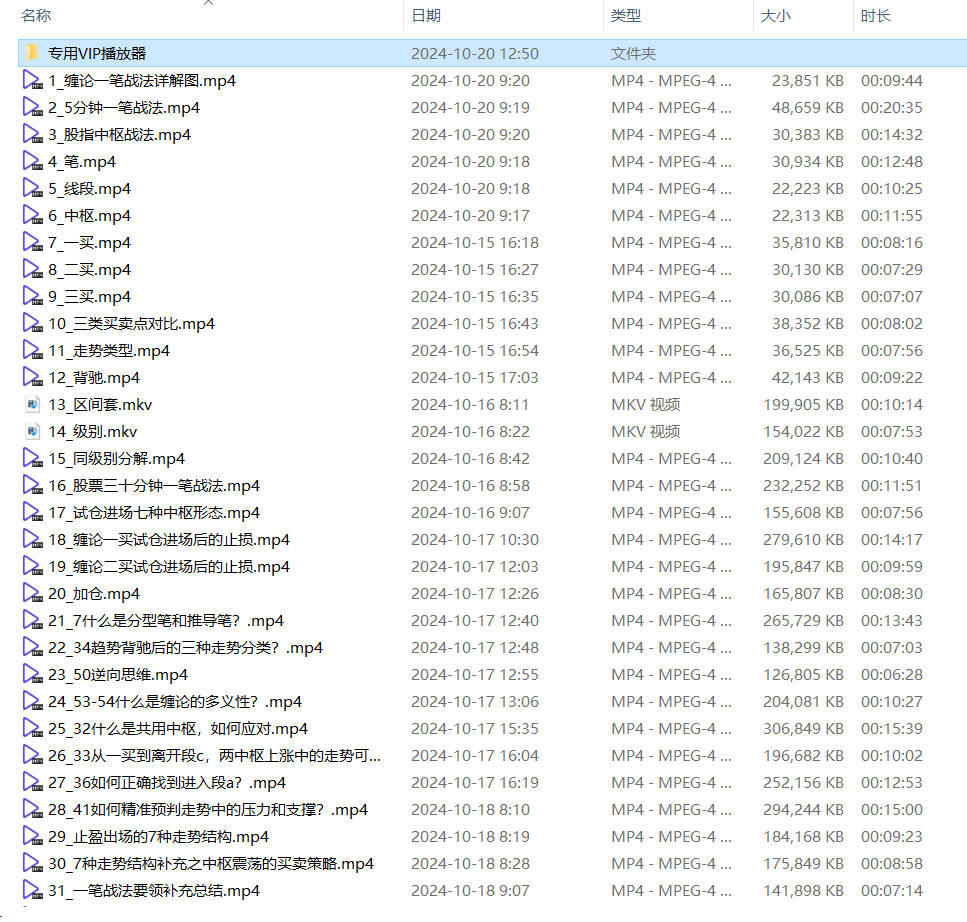The image size is (967, 922).
Task: Select the 专用VIP播放器 folder name
Action: pos(97,53)
